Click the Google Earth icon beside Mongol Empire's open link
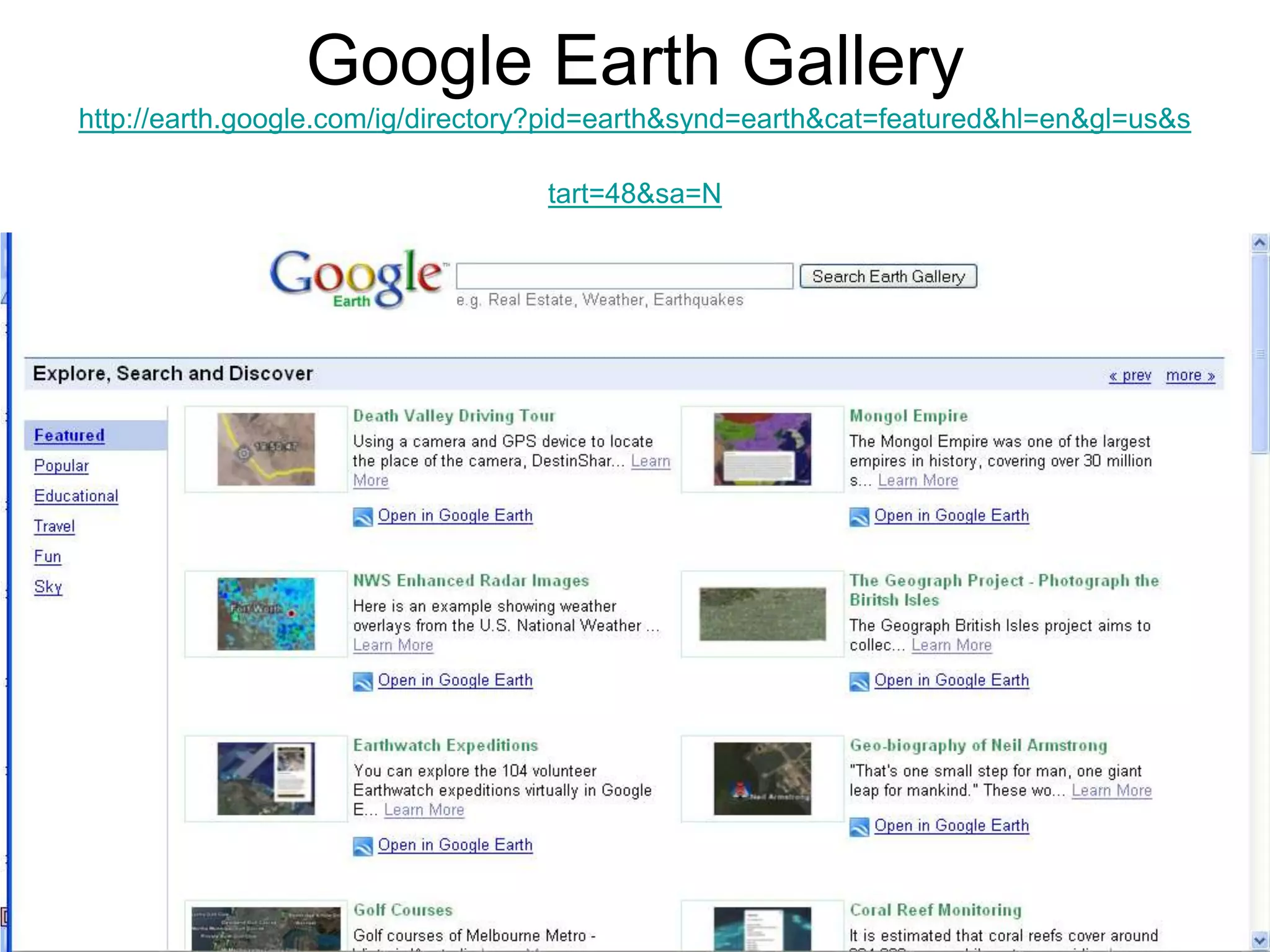The height and width of the screenshot is (952, 1270). coord(859,516)
